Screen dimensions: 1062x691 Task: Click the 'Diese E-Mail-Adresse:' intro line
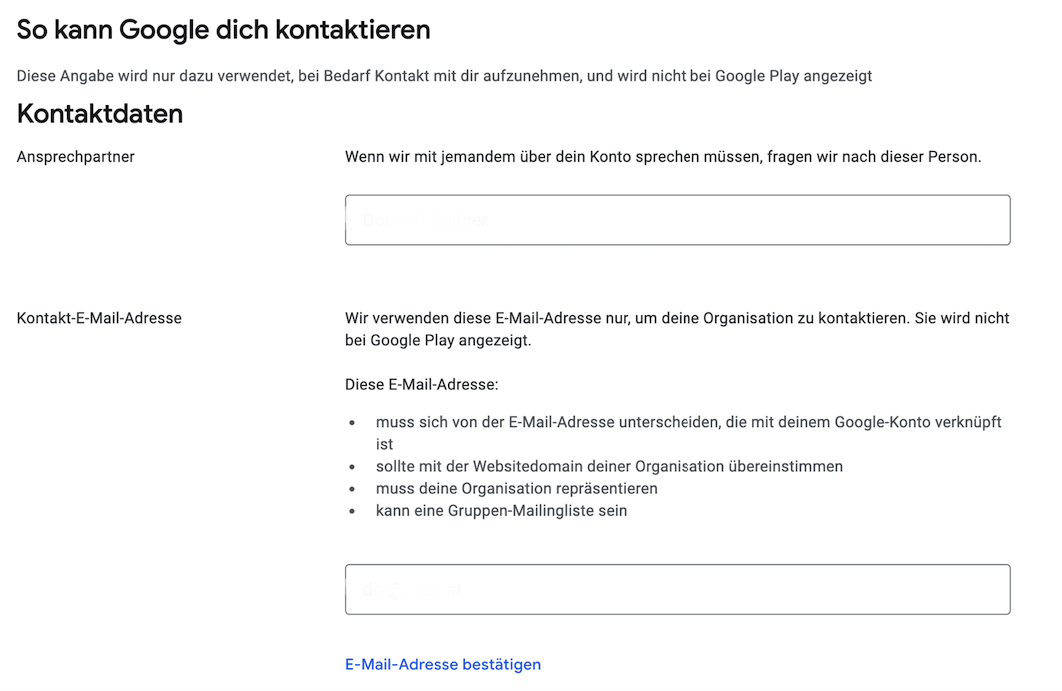click(x=421, y=384)
